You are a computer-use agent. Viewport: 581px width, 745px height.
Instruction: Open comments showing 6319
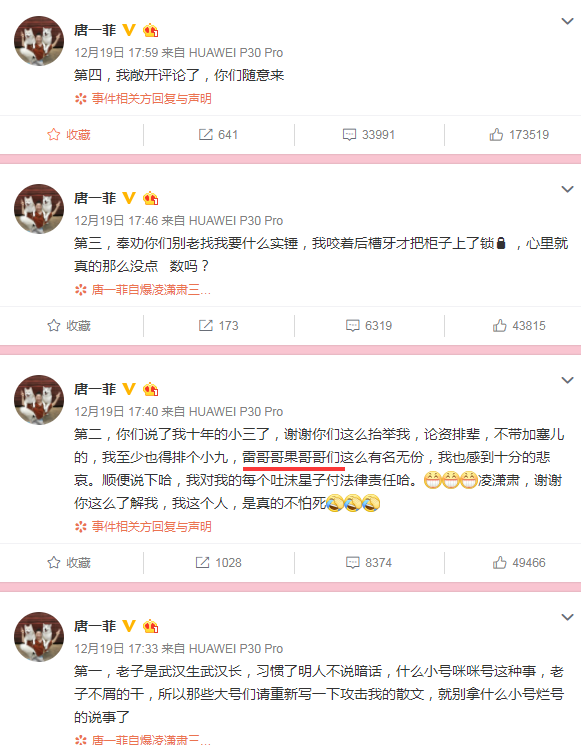[x=369, y=326]
